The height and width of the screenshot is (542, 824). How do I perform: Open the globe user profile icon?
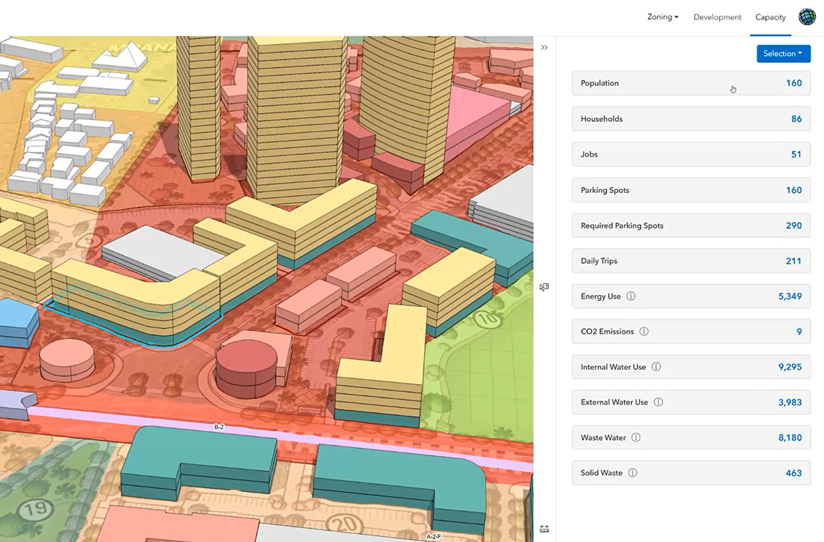coord(807,17)
